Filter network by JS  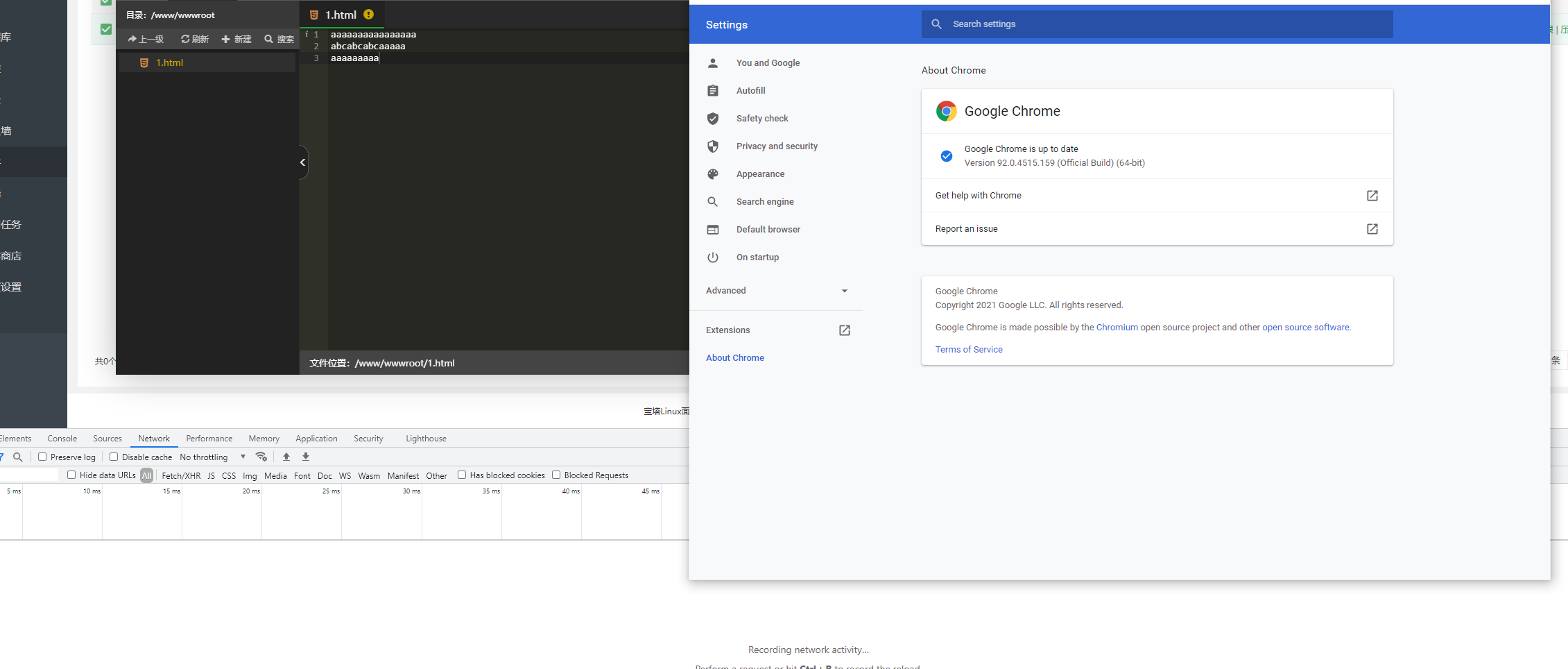coord(211,475)
